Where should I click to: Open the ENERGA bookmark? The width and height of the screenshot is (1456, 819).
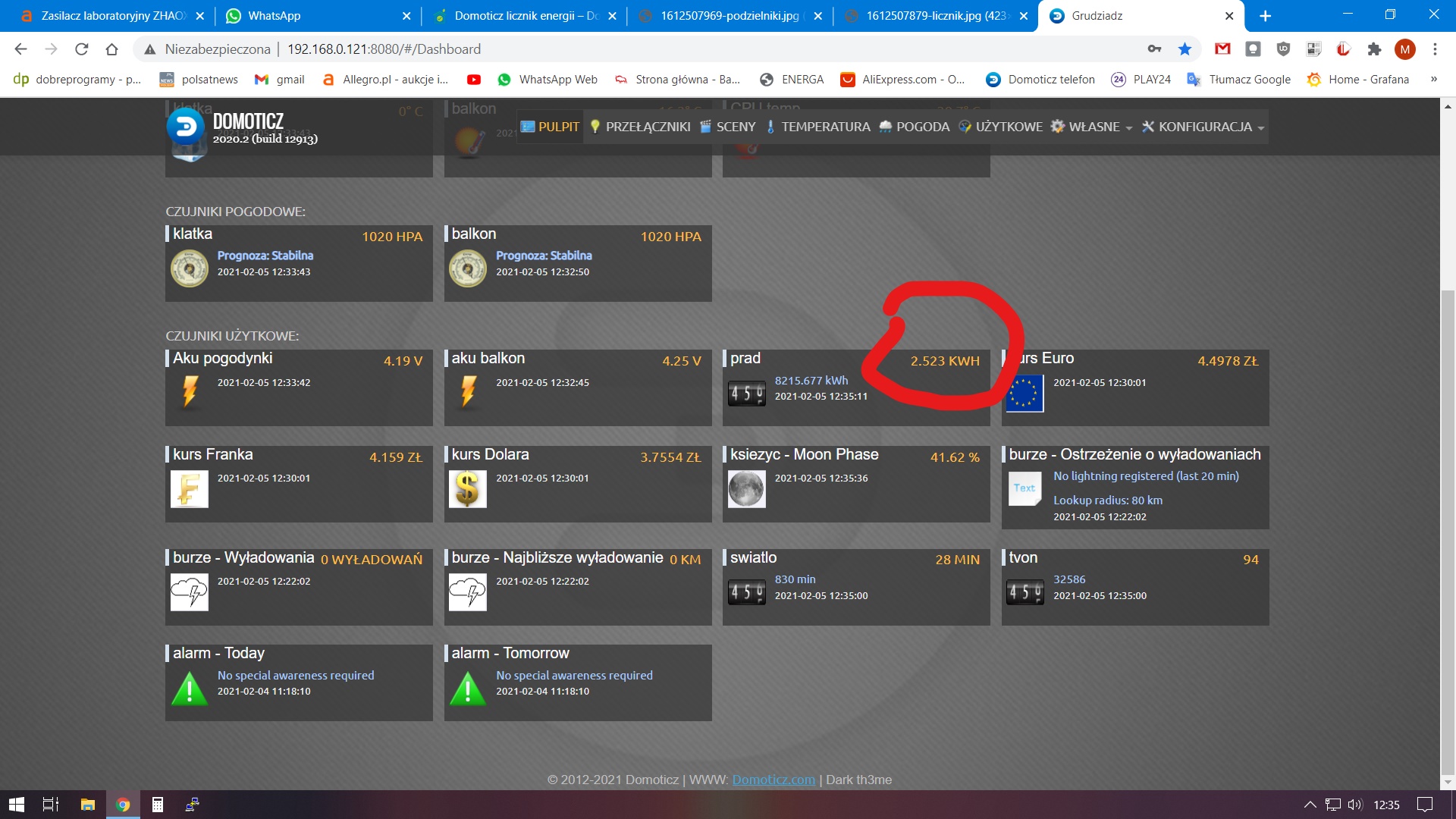[792, 80]
